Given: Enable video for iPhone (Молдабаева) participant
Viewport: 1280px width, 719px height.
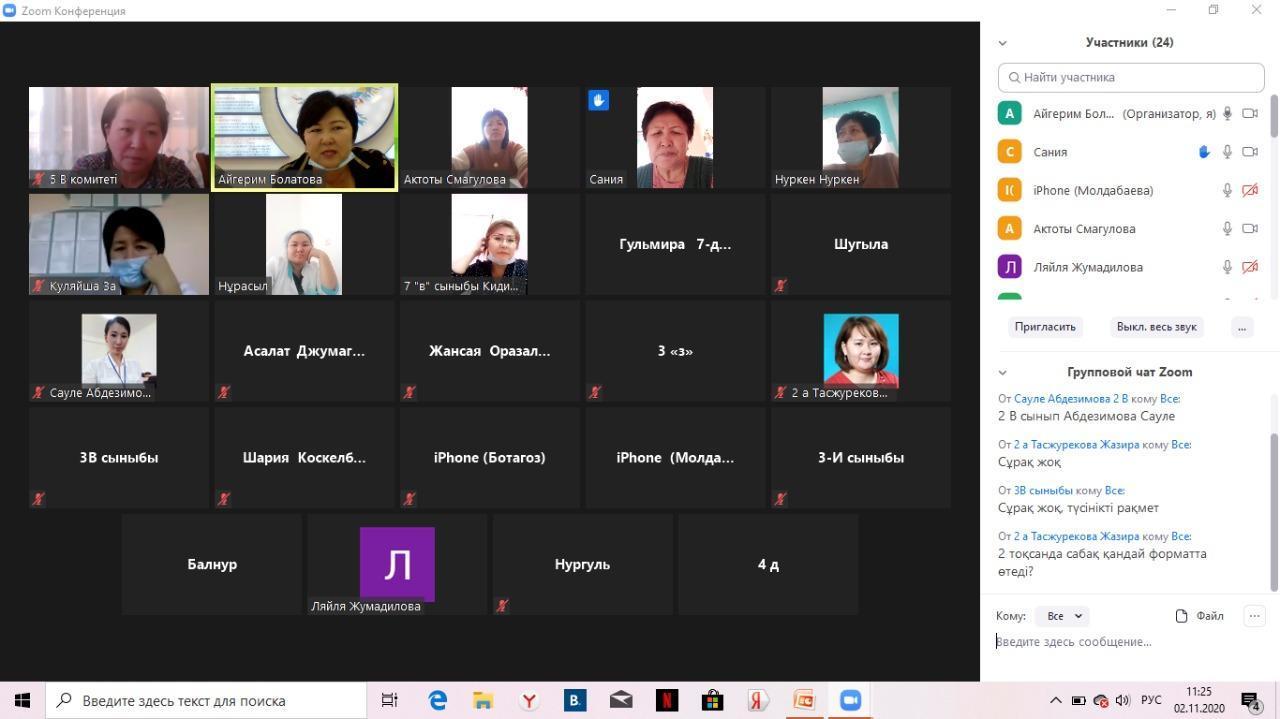Looking at the screenshot, I should coord(1249,191).
